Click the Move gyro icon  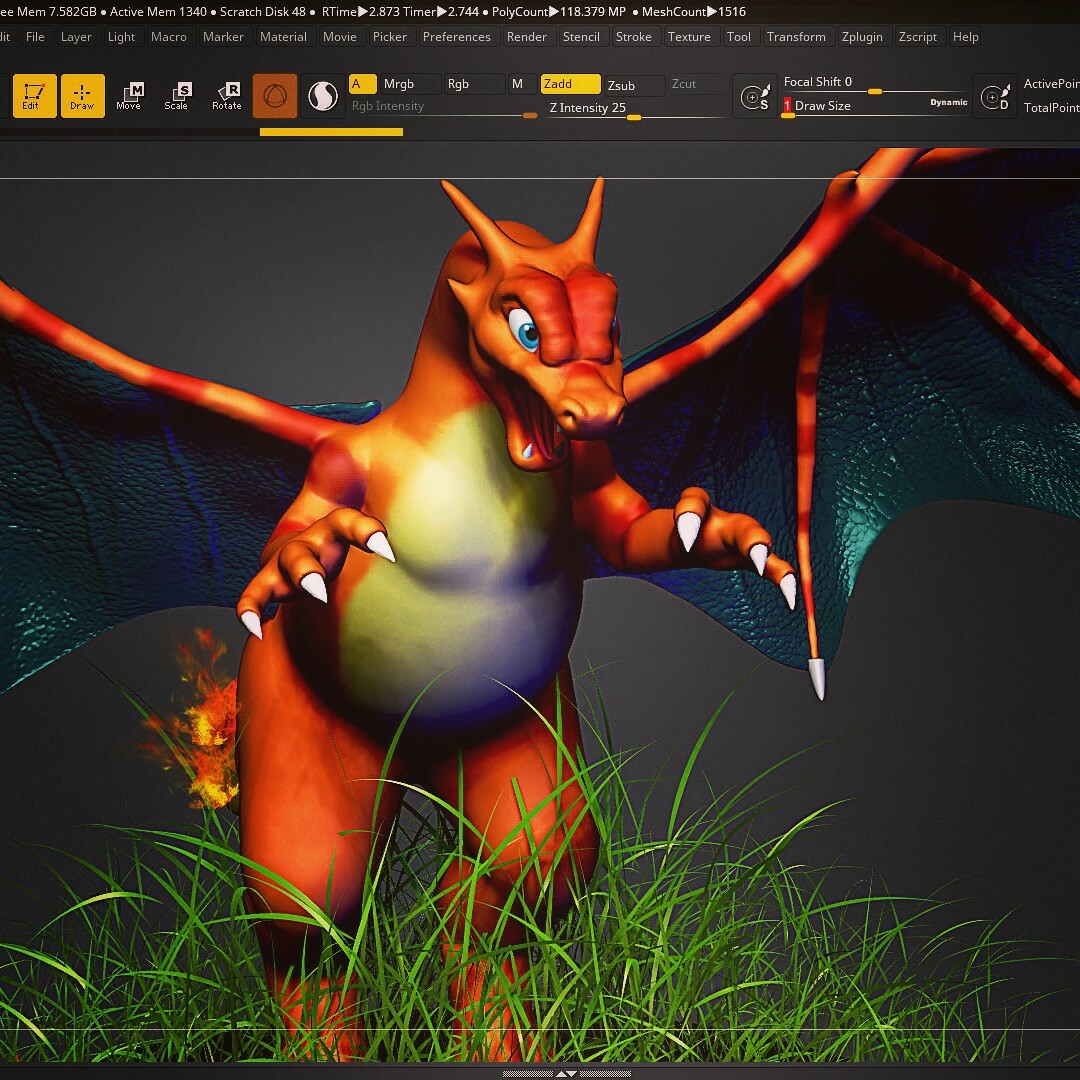click(x=129, y=95)
